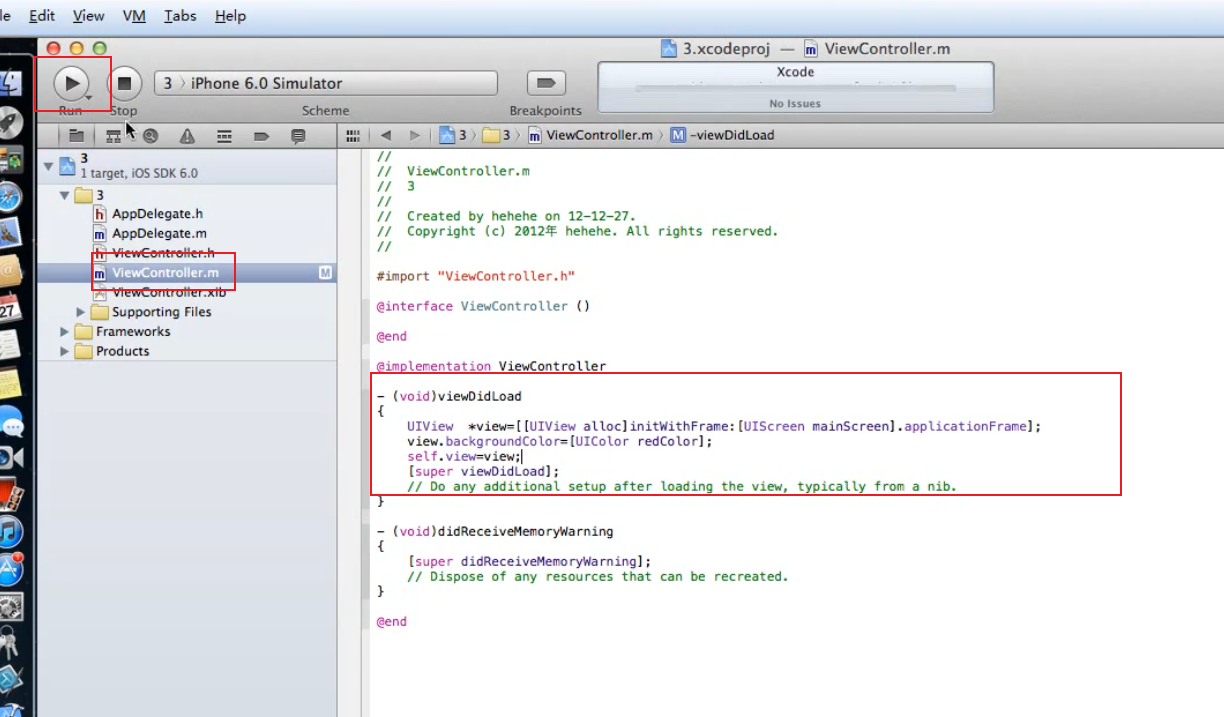The image size is (1224, 717).
Task: Stop the running app
Action: pyautogui.click(x=124, y=83)
